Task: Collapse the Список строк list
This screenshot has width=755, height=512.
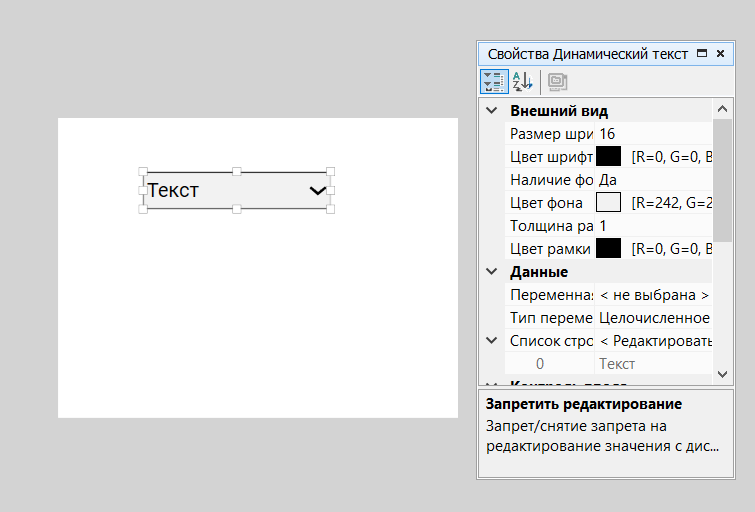Action: [491, 341]
